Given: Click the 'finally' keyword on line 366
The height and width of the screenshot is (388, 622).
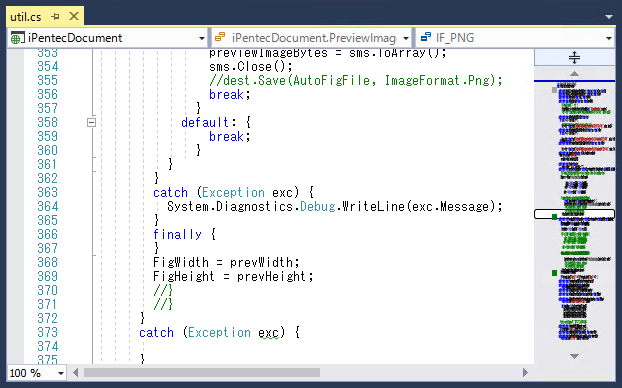Looking at the screenshot, I should [177, 234].
